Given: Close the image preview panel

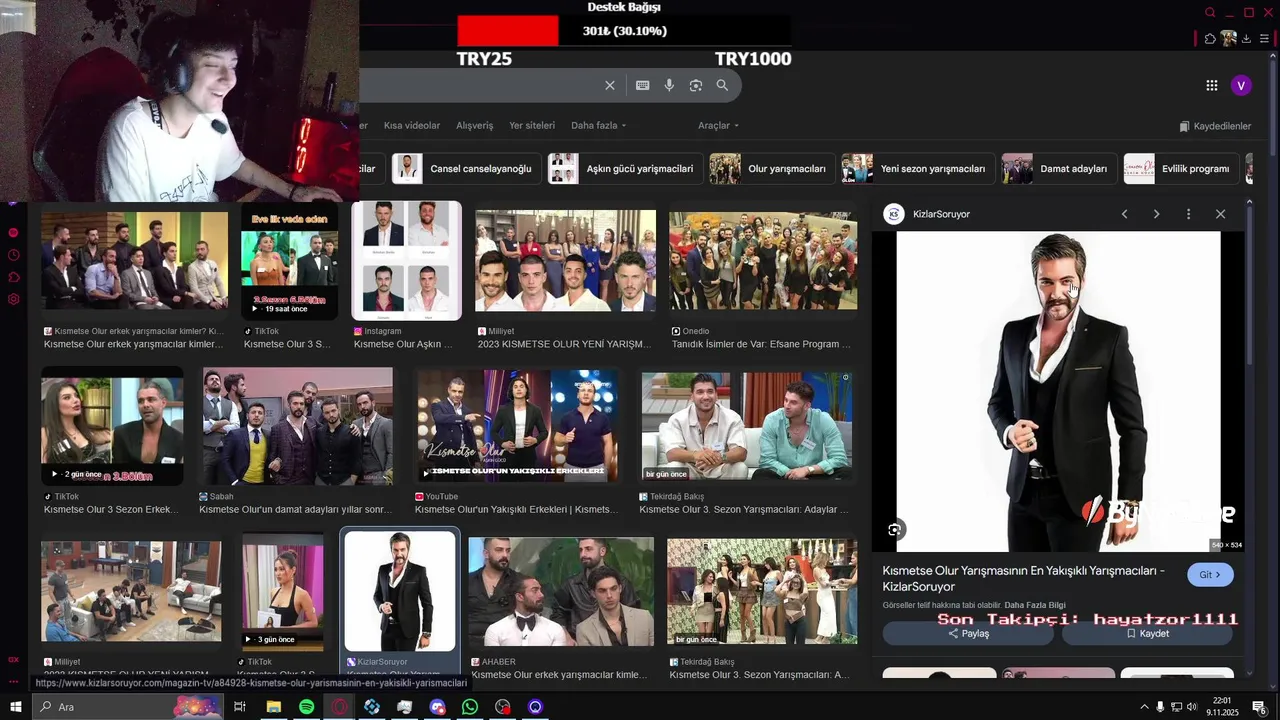Looking at the screenshot, I should click(x=1220, y=214).
